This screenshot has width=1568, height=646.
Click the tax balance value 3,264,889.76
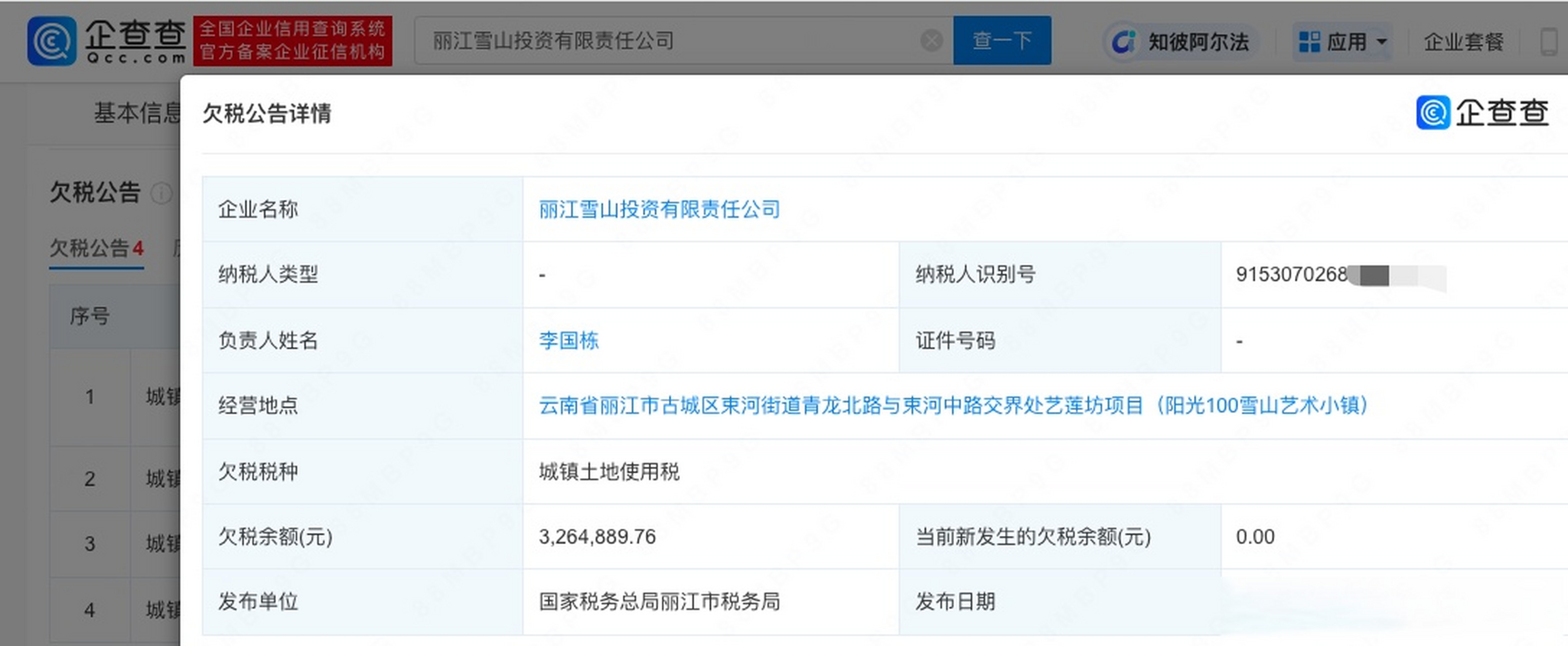(597, 536)
